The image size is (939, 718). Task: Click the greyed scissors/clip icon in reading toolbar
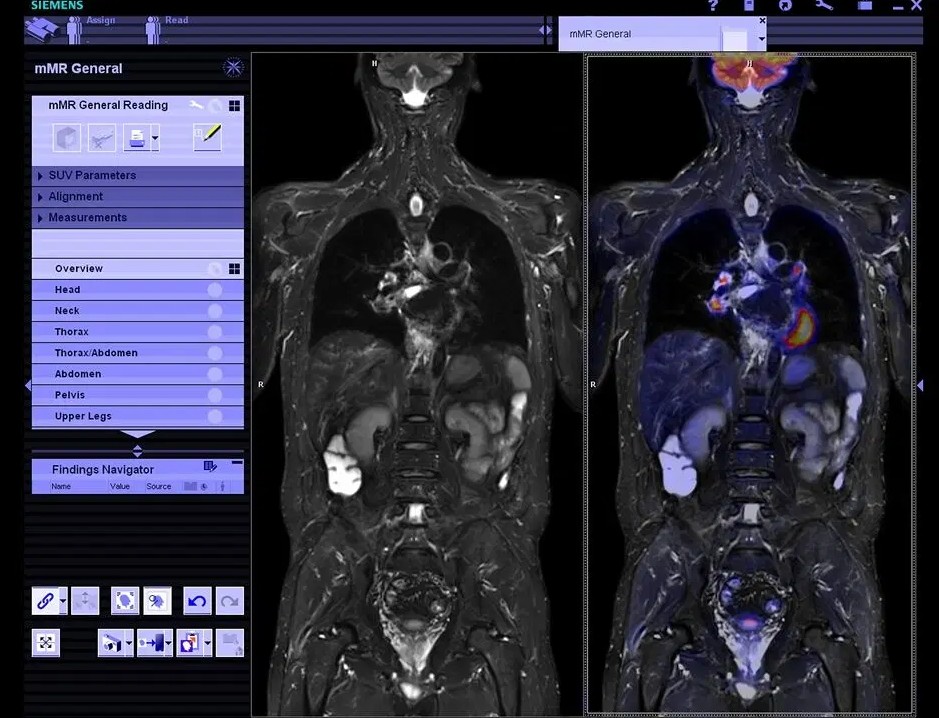click(102, 138)
